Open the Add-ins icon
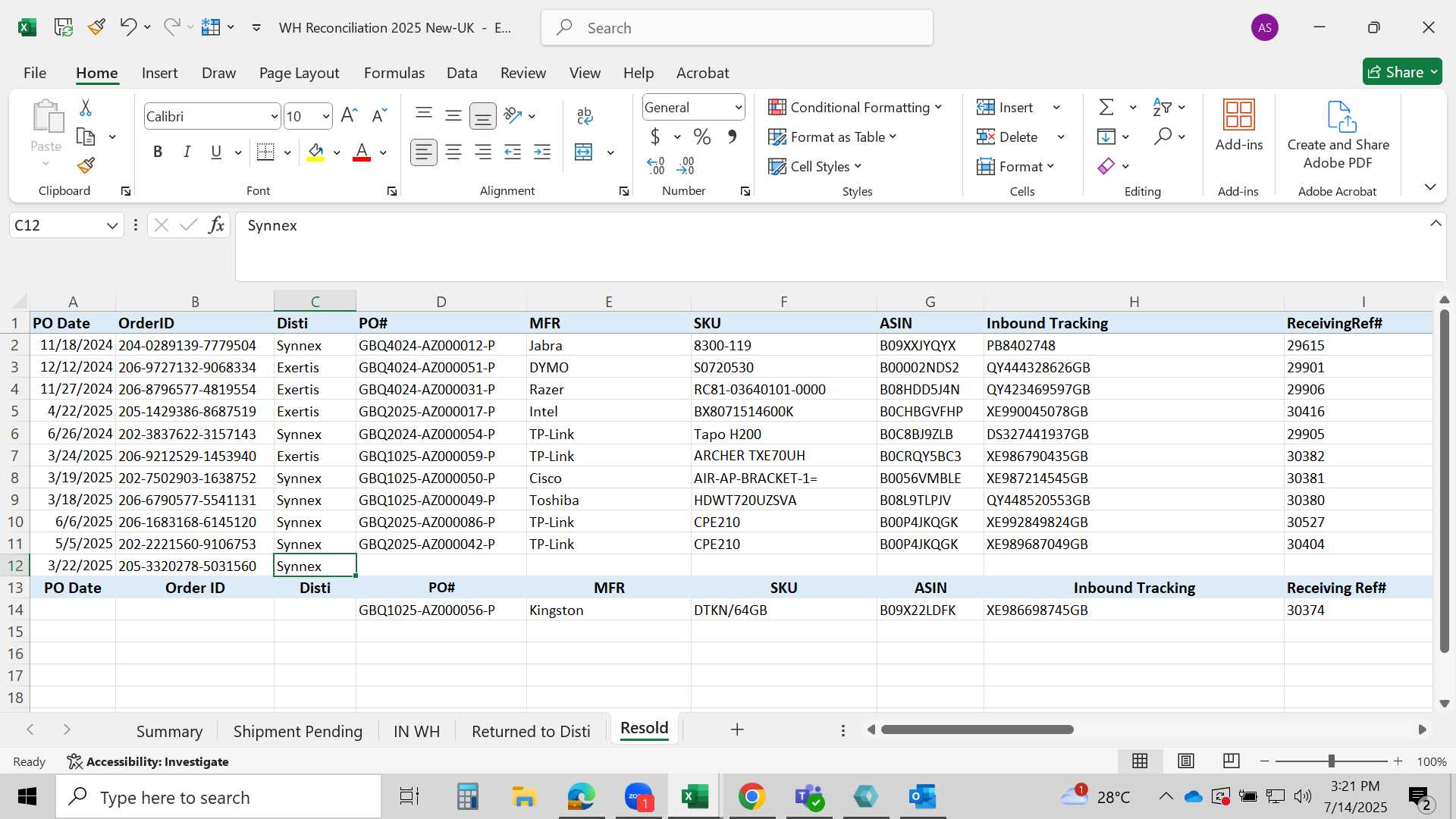This screenshot has width=1456, height=819. click(1239, 125)
